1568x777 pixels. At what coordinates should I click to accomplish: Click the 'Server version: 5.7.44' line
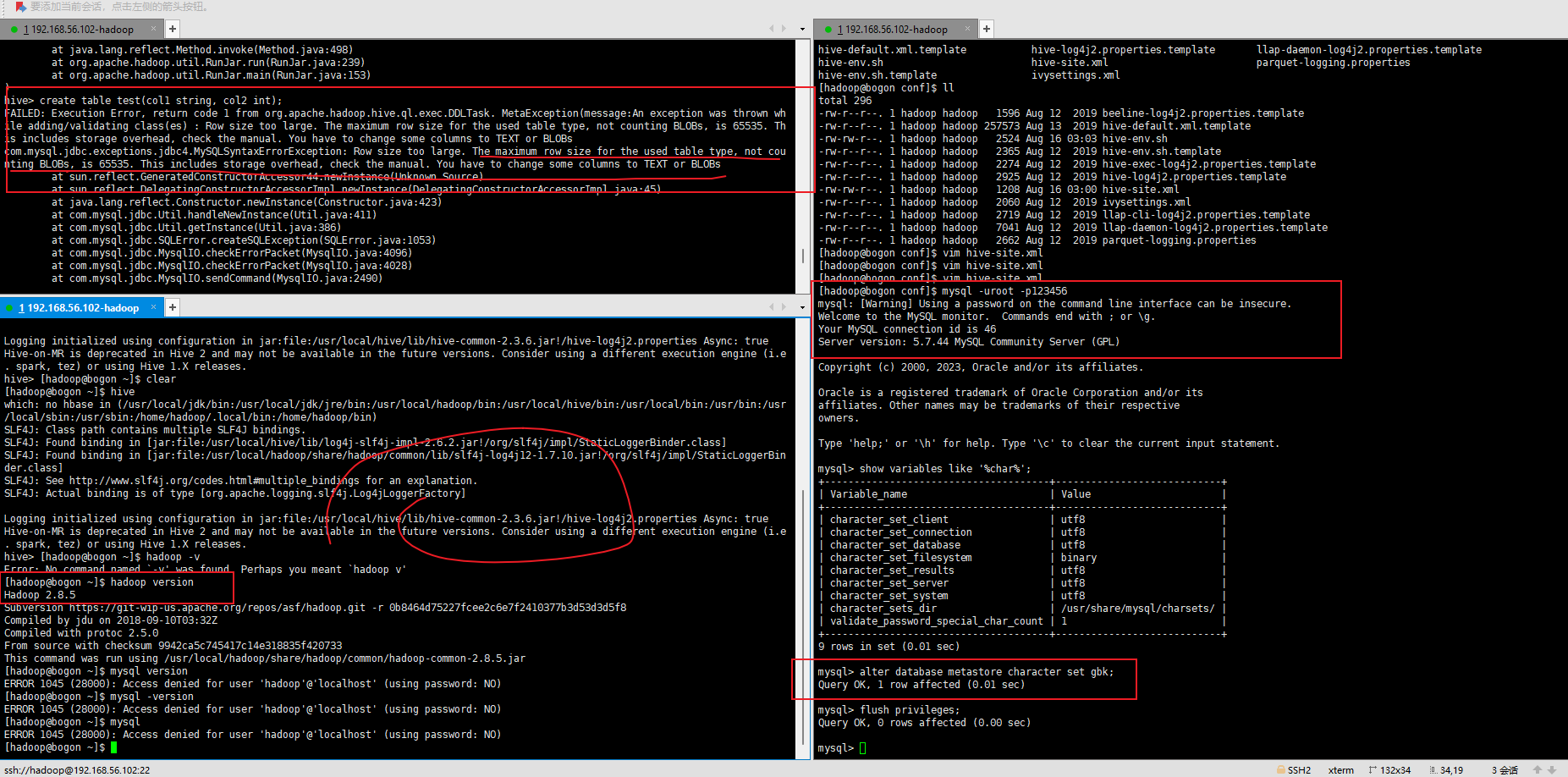[969, 342]
